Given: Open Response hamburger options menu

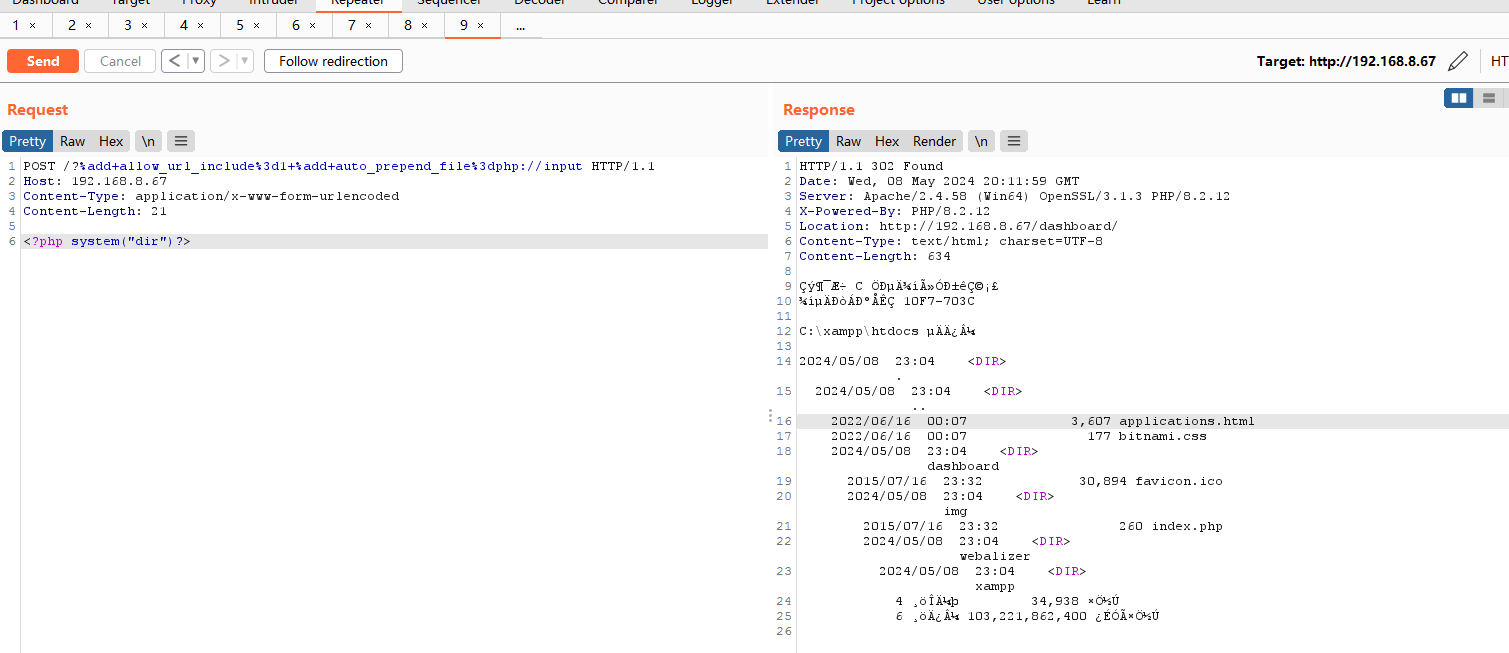Looking at the screenshot, I should coord(1013,141).
